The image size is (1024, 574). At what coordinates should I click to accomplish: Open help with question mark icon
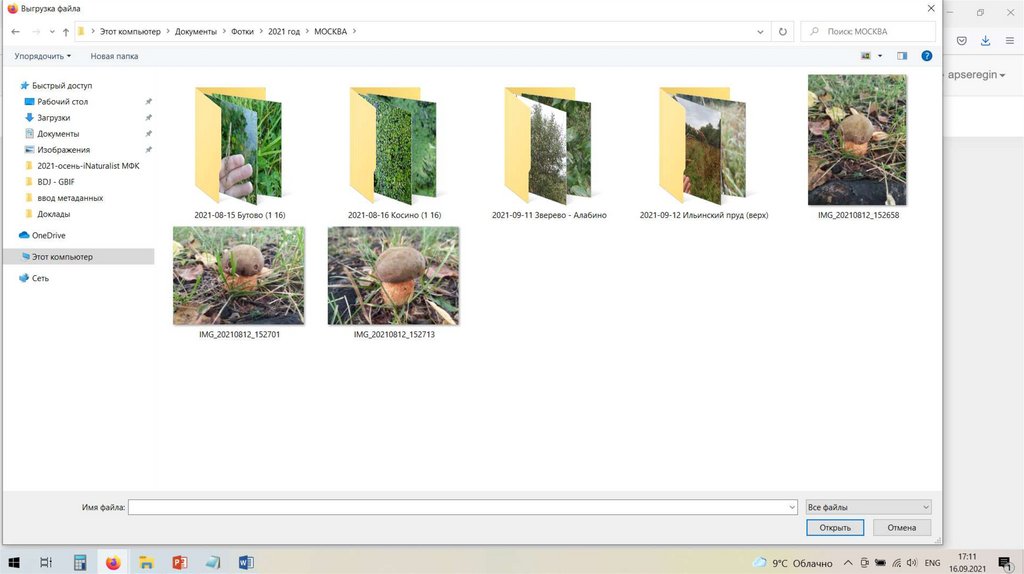[926, 56]
